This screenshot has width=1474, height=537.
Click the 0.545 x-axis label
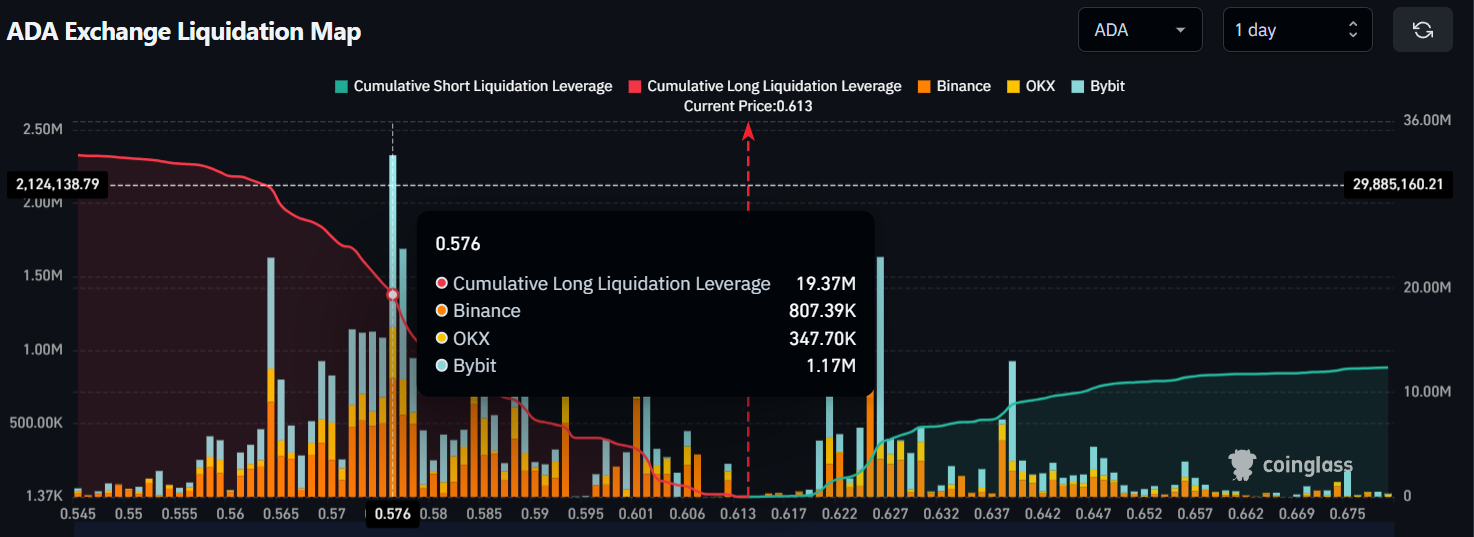(79, 514)
